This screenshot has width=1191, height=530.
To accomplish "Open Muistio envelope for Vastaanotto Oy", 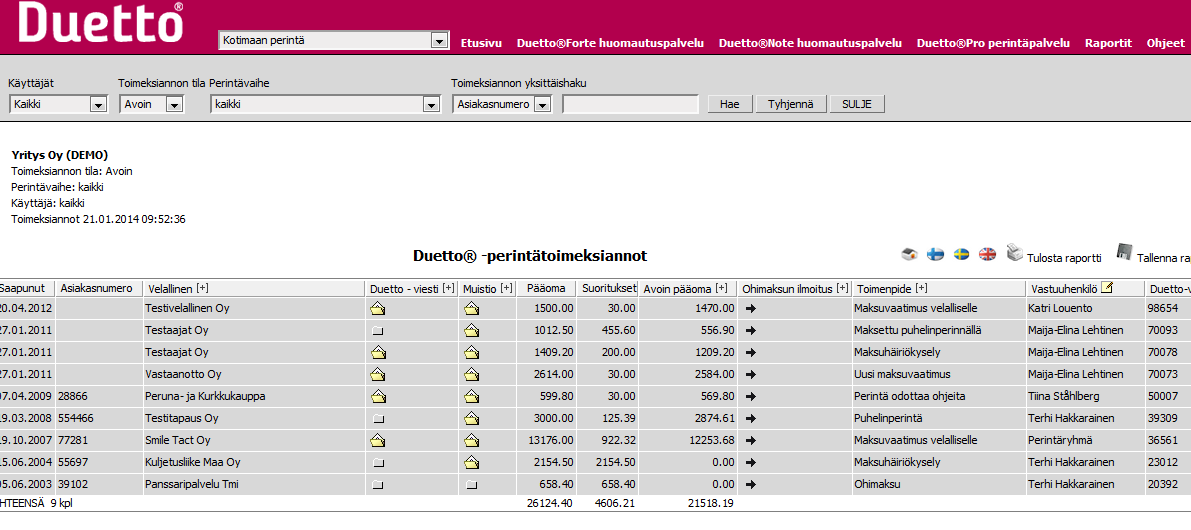I will coord(472,374).
